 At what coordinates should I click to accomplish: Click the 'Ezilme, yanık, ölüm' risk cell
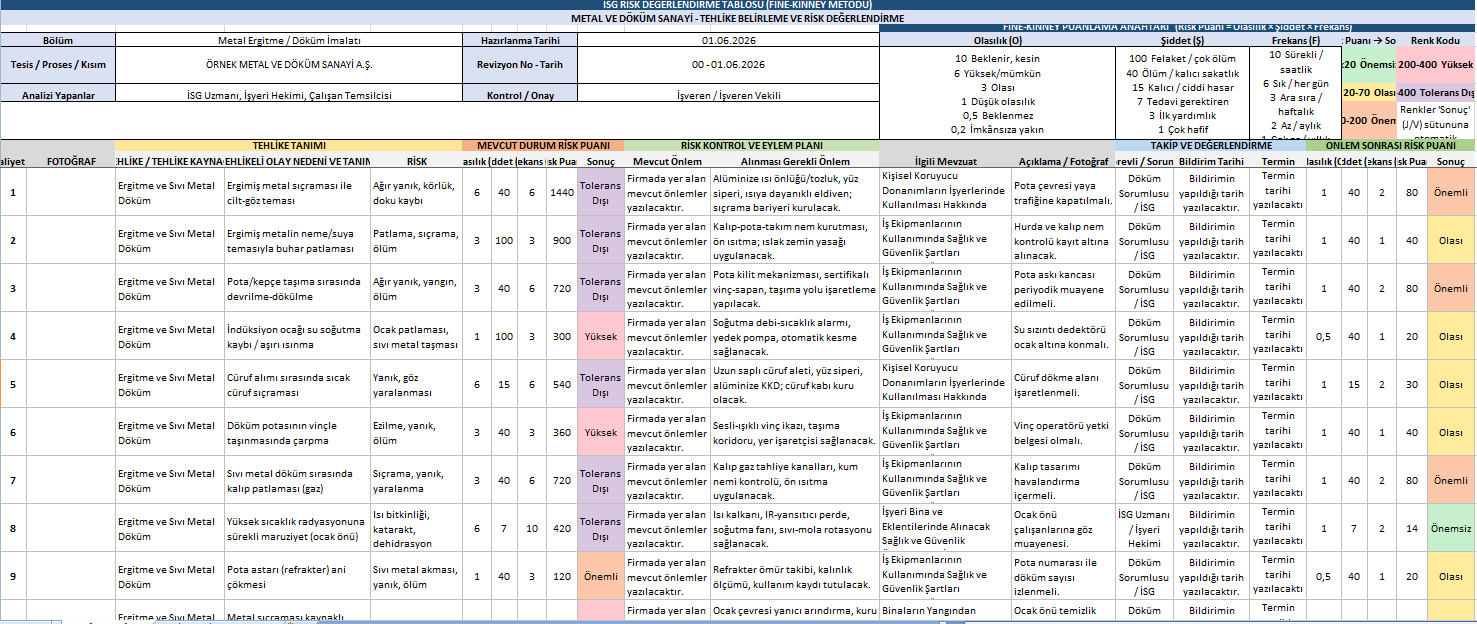tap(416, 432)
